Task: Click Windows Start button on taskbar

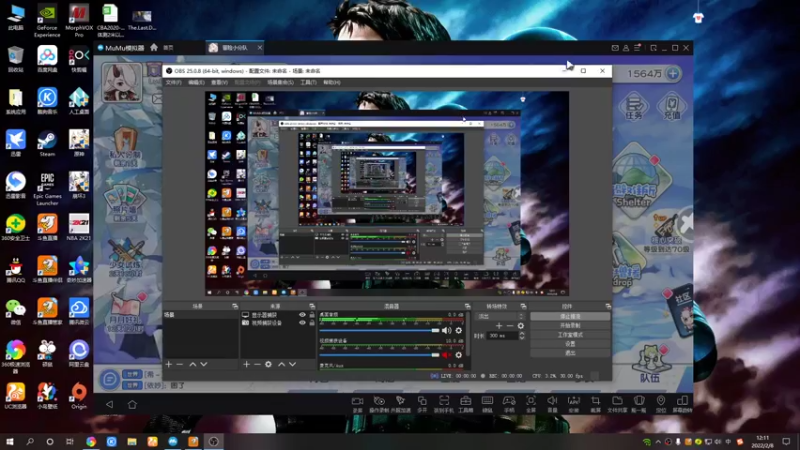Action: tap(10, 441)
